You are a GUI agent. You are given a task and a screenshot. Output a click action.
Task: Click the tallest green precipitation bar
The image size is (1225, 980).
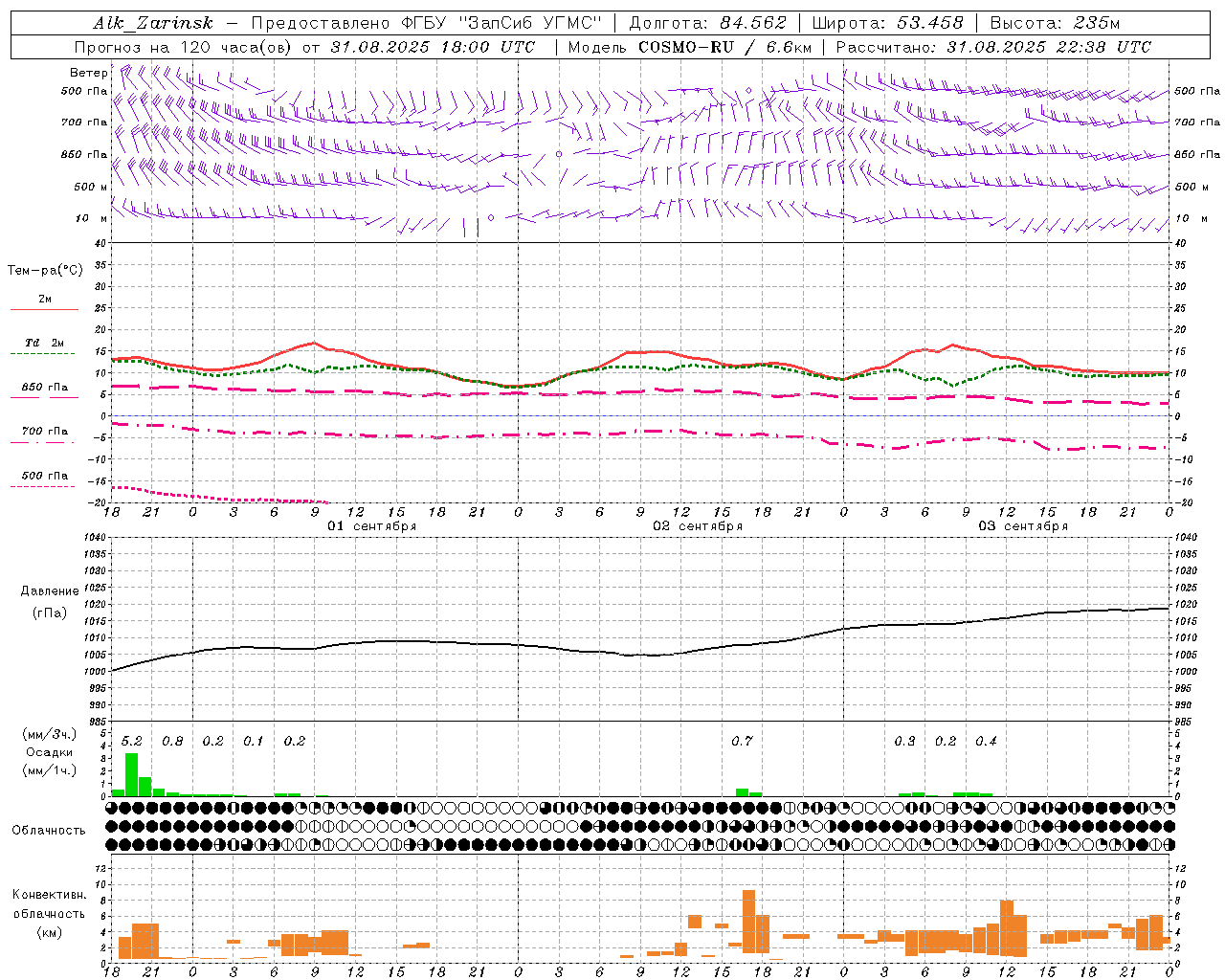[x=131, y=775]
